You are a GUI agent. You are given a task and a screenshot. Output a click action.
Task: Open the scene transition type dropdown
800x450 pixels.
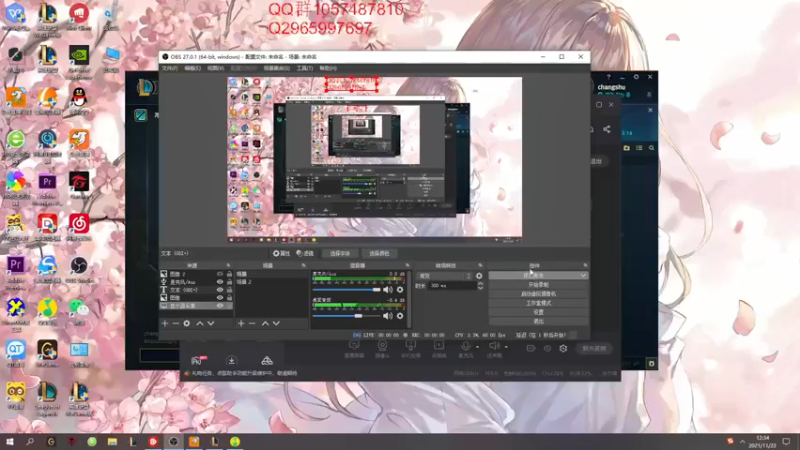[x=444, y=276]
